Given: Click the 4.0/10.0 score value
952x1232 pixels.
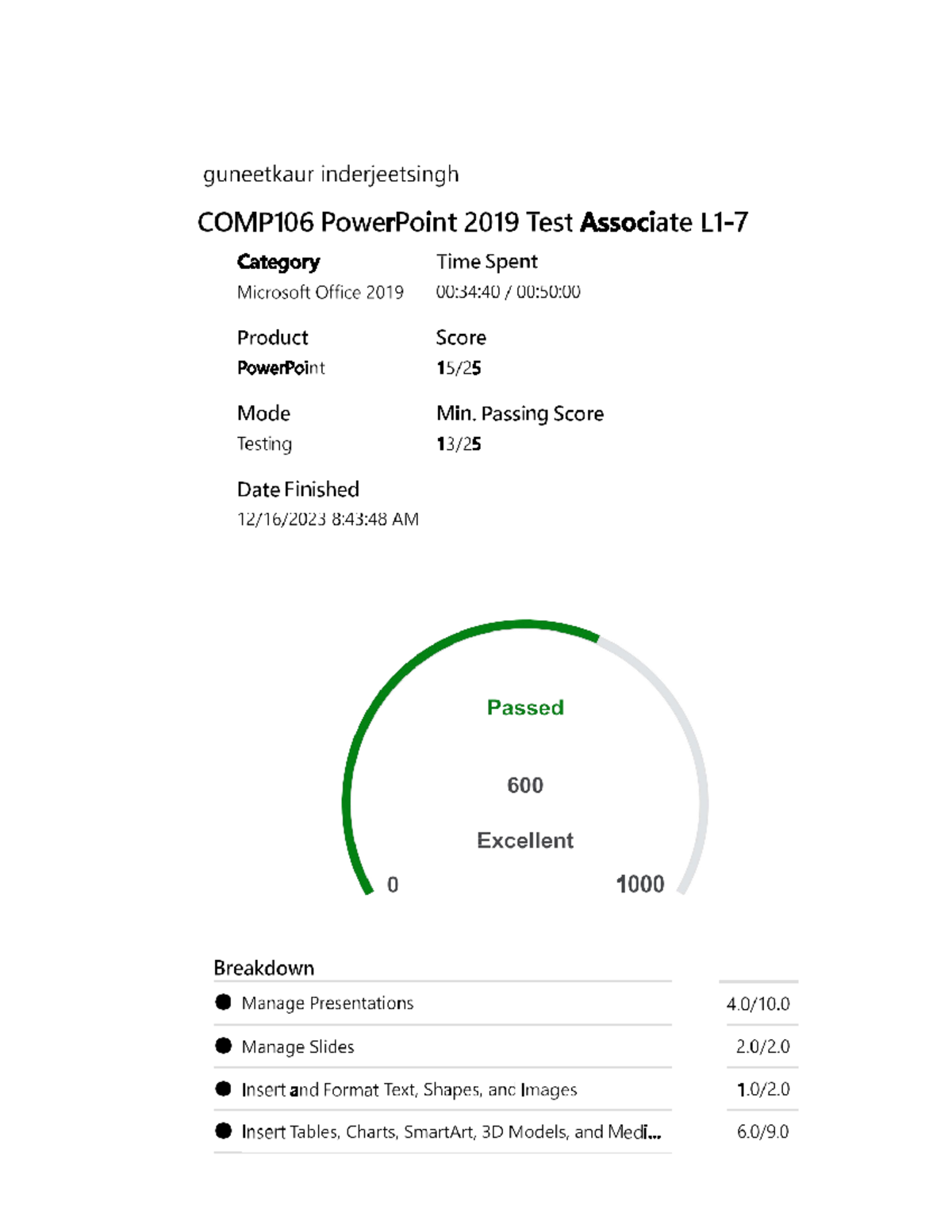Looking at the screenshot, I should [758, 1004].
